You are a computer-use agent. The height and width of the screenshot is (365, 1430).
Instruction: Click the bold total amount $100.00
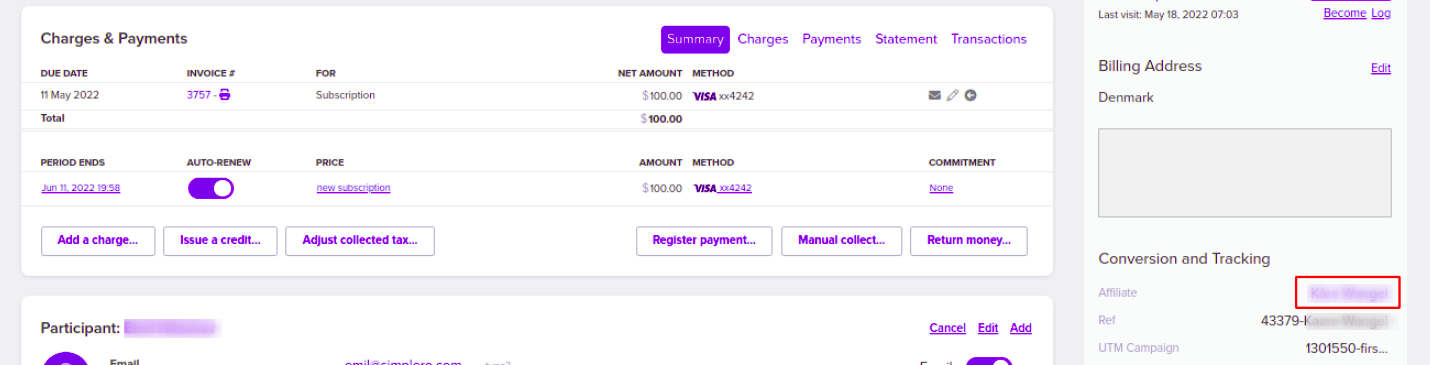point(662,118)
